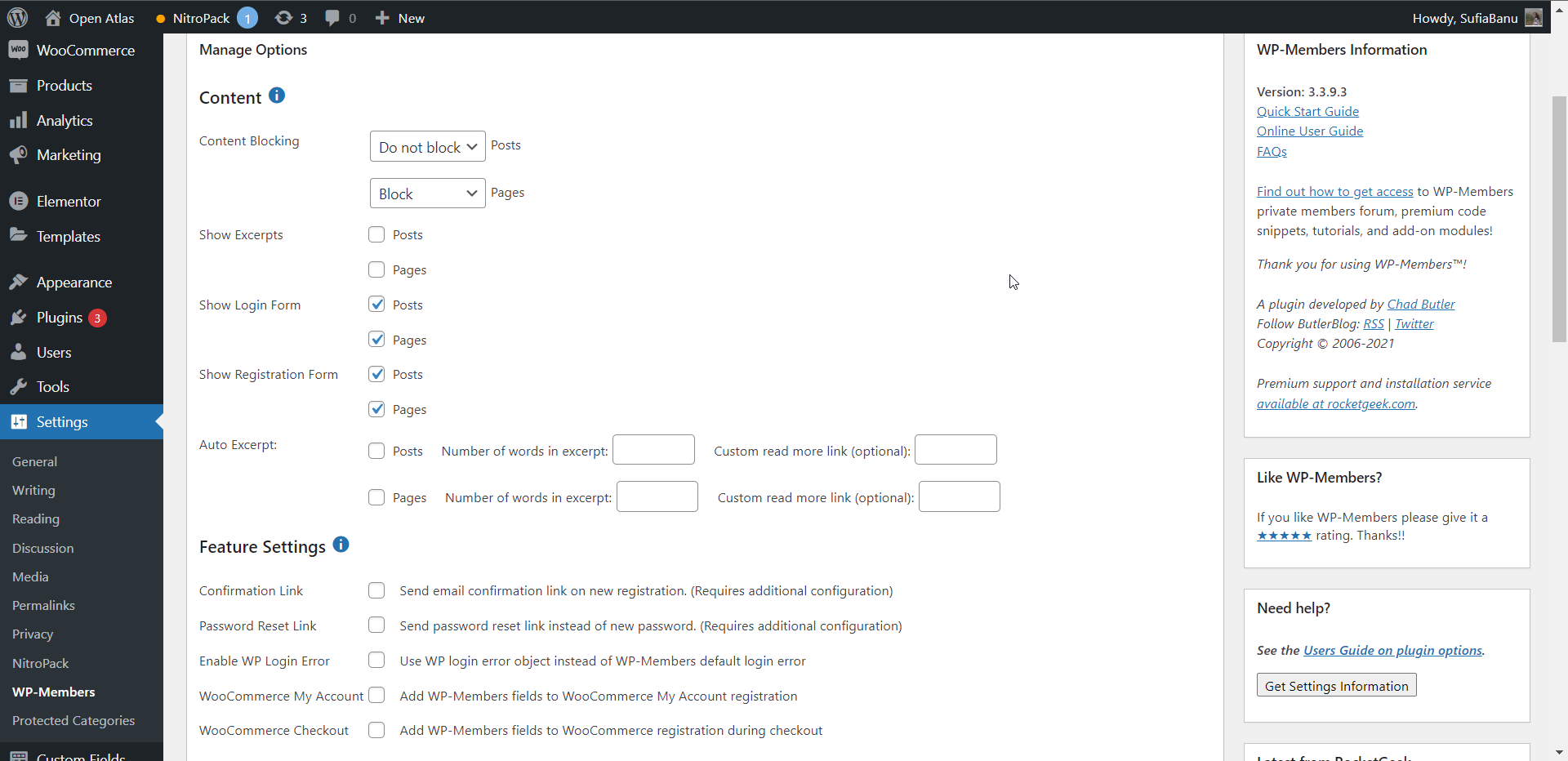Uncheck Show Registration Form for Pages
Viewport: 1568px width, 761px height.
(x=376, y=409)
